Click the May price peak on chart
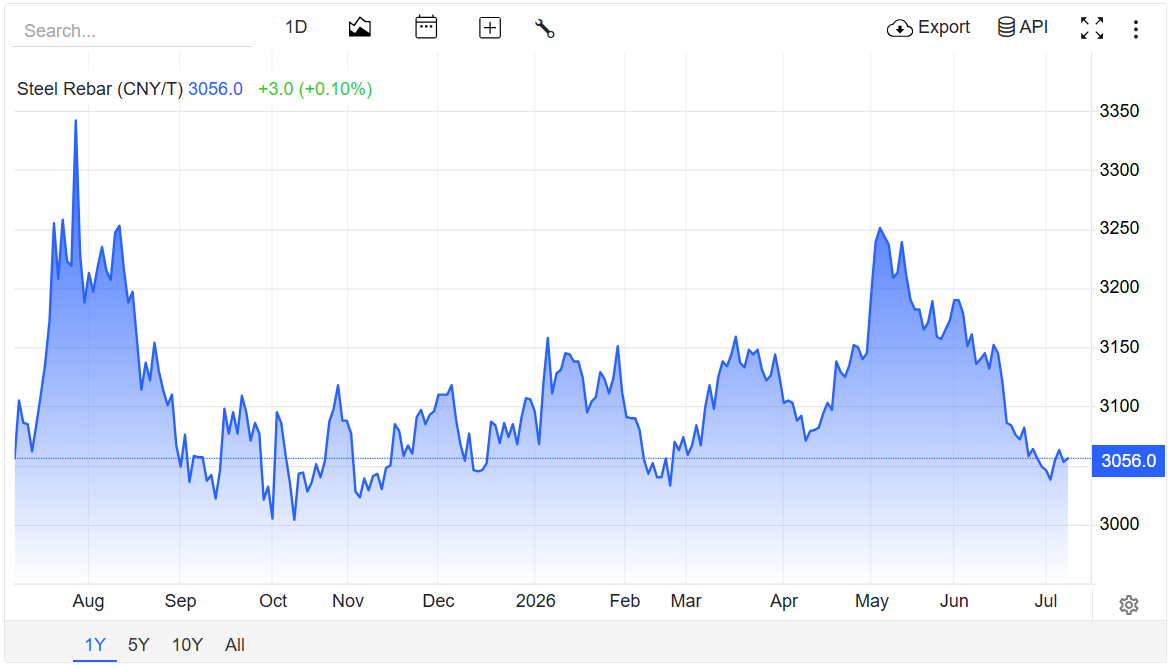Viewport: 1171px width, 665px height. click(880, 229)
